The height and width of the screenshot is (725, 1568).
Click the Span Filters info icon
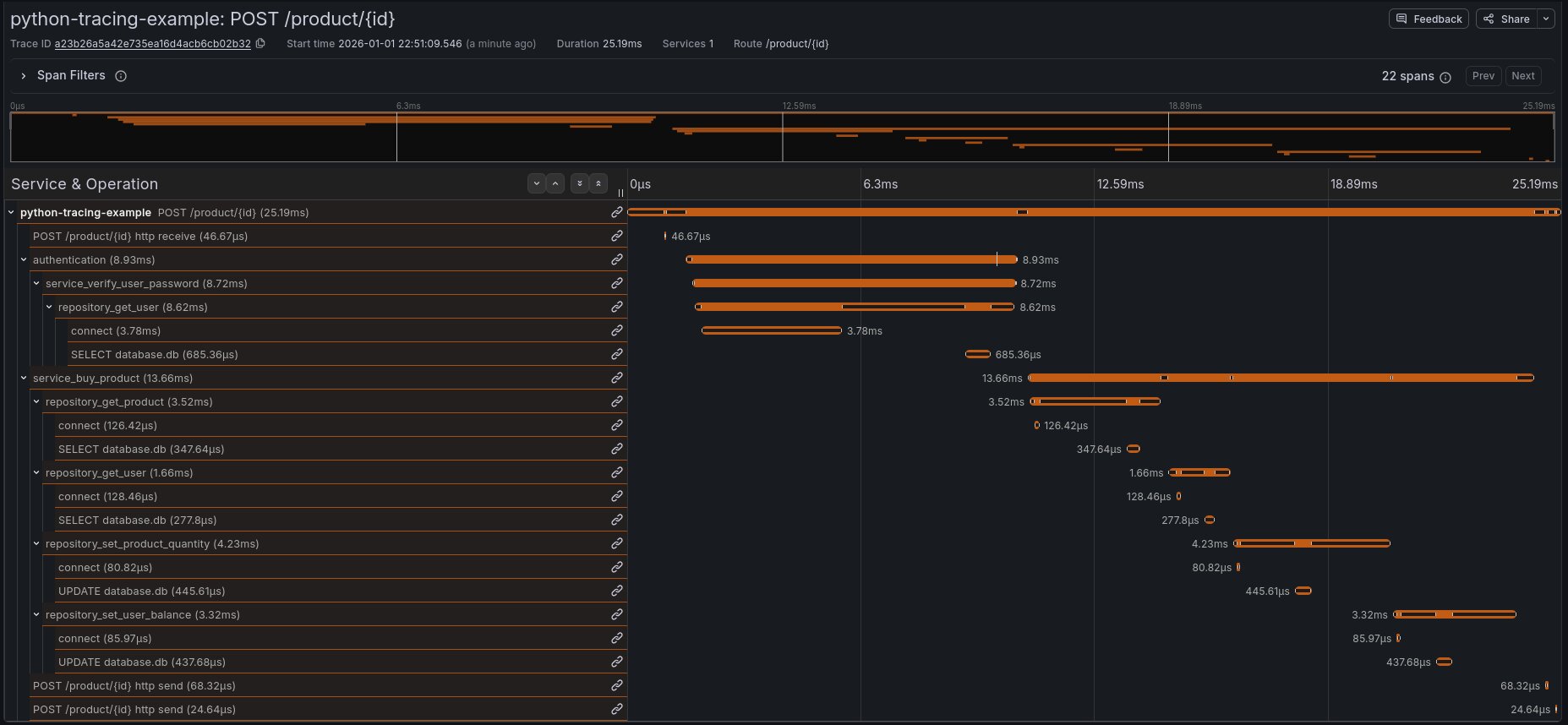pos(121,76)
